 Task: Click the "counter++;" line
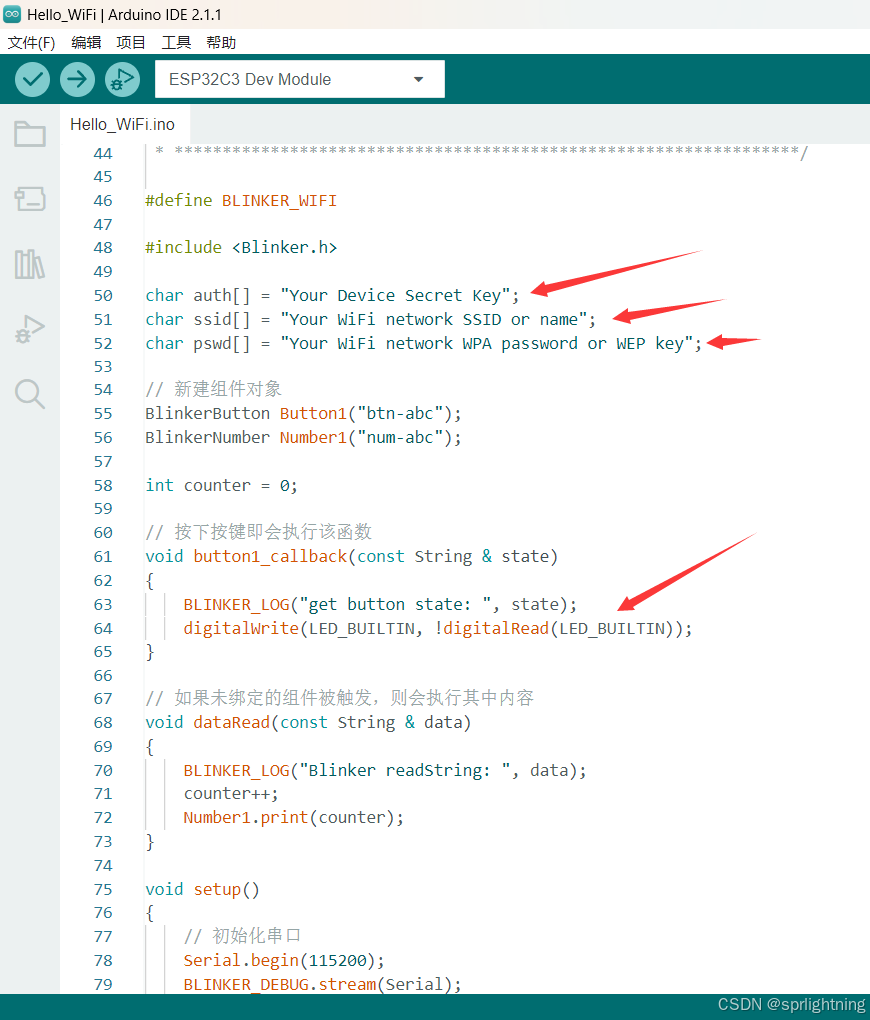coord(231,794)
